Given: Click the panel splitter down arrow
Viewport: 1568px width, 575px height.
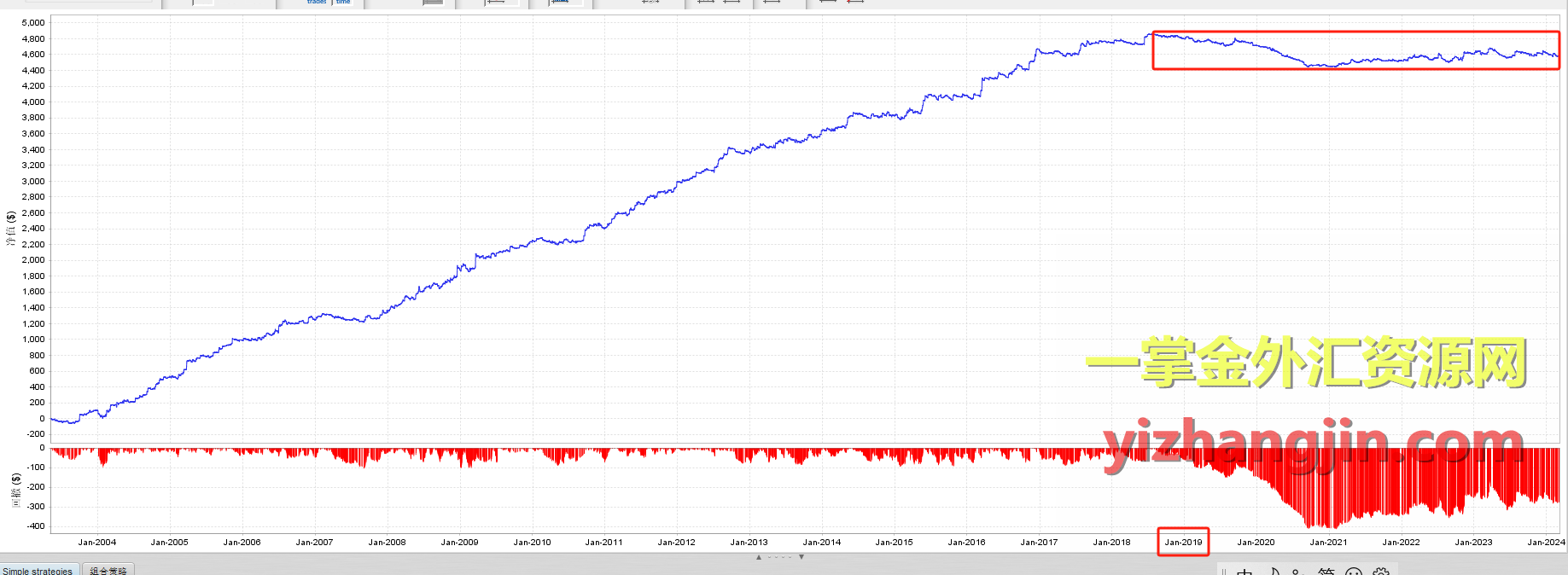Looking at the screenshot, I should pos(801,557).
